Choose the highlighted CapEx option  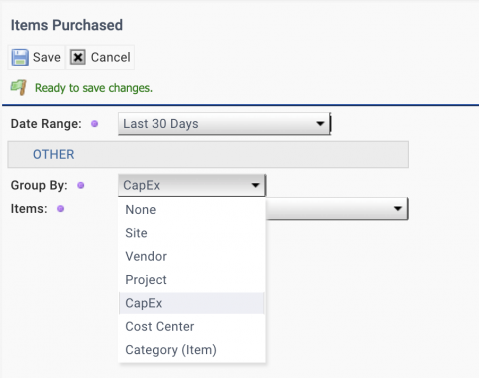coord(192,303)
